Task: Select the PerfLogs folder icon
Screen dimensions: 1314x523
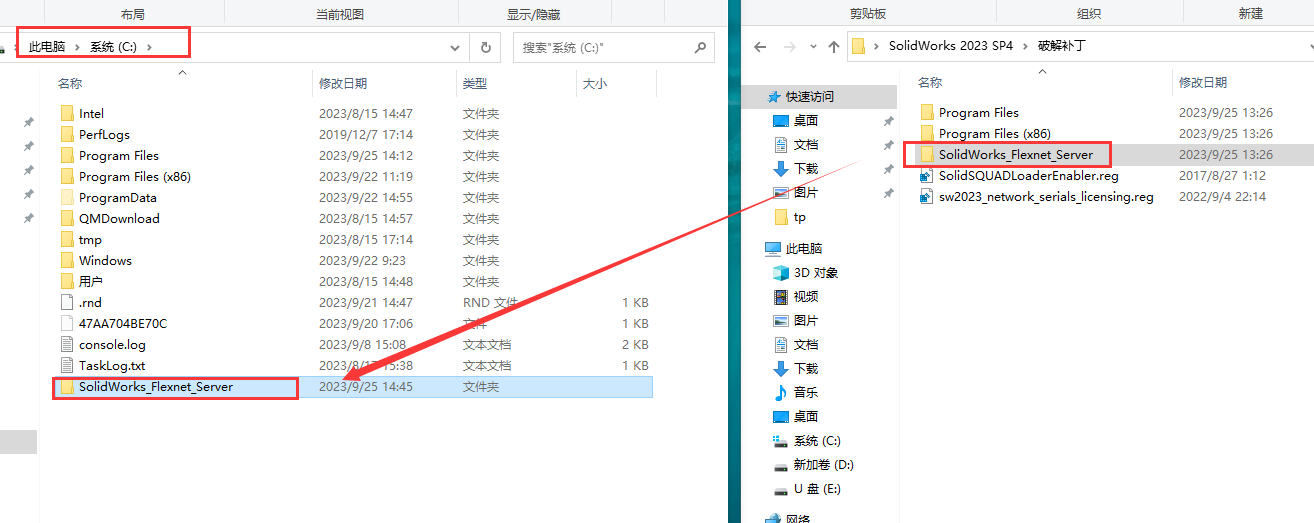Action: coord(67,134)
